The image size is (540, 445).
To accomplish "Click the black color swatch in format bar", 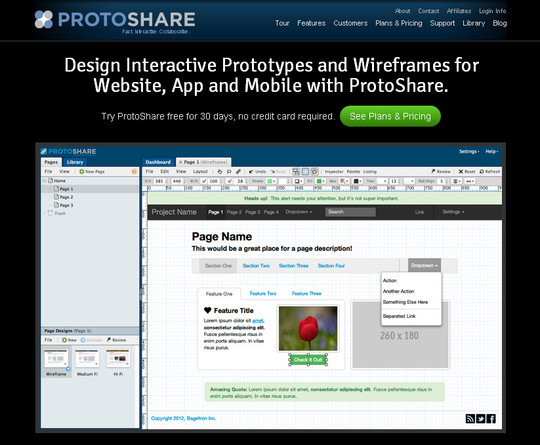I will 356,181.
